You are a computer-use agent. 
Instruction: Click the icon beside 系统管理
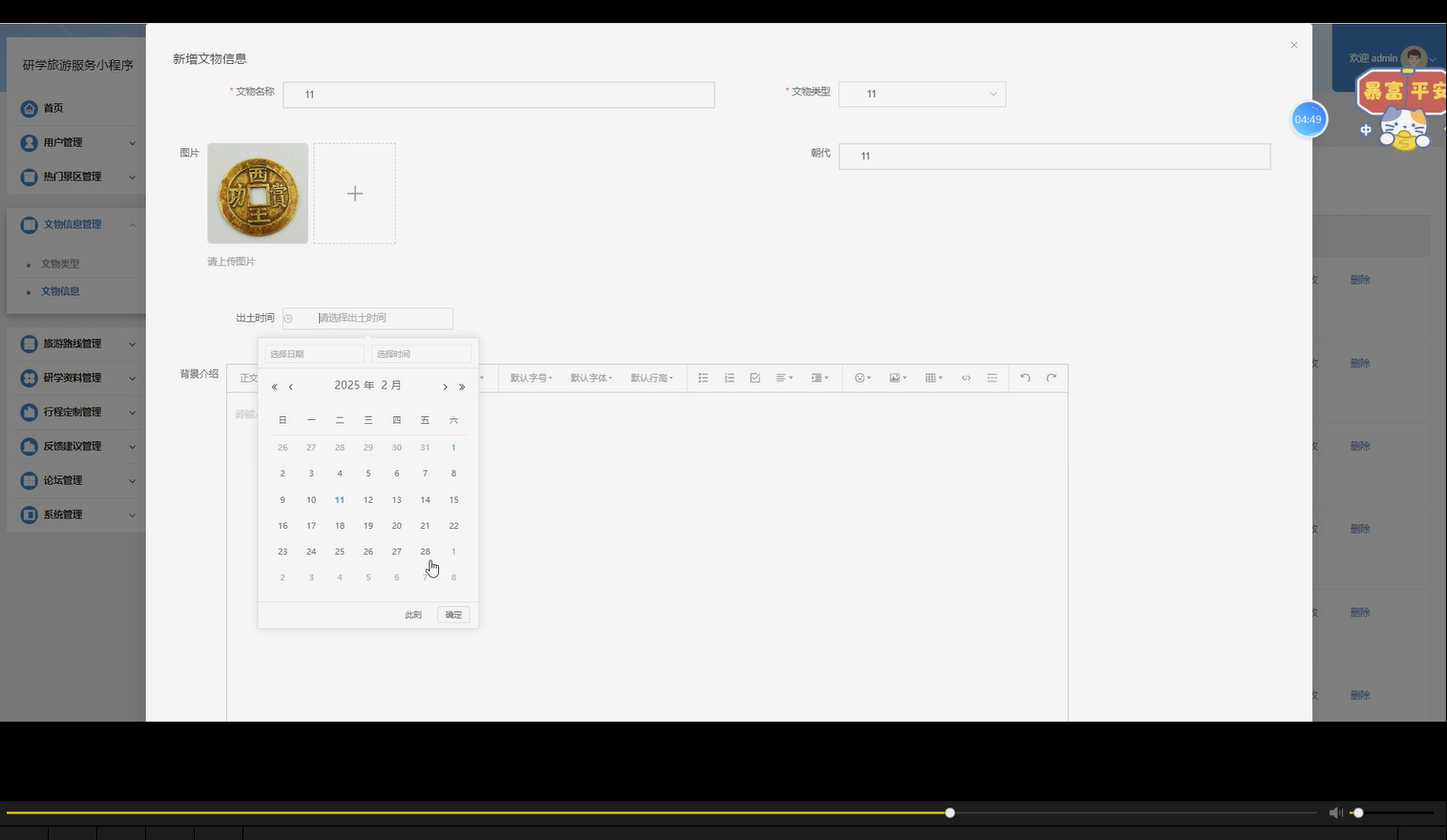29,514
